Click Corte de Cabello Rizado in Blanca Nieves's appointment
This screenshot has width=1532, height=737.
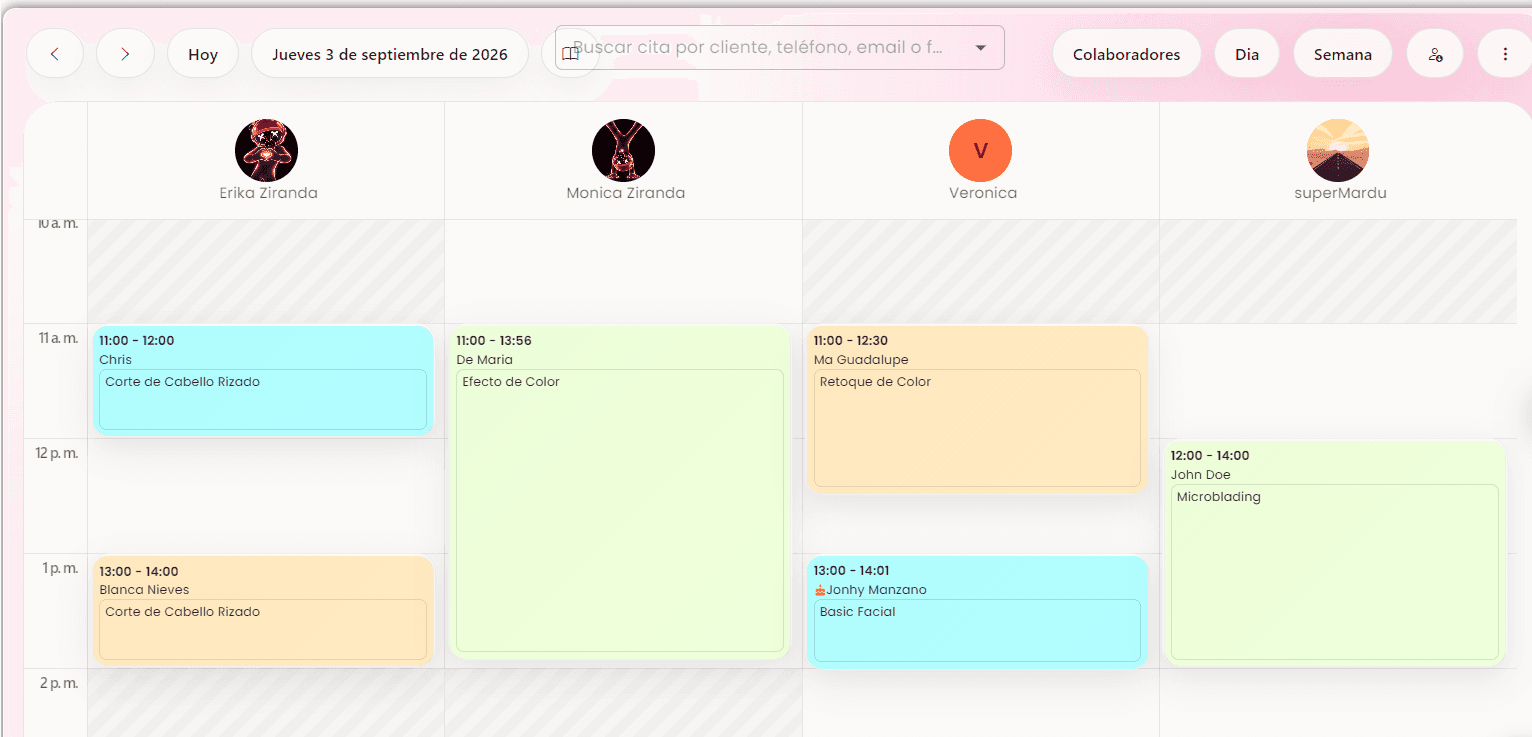coord(182,612)
